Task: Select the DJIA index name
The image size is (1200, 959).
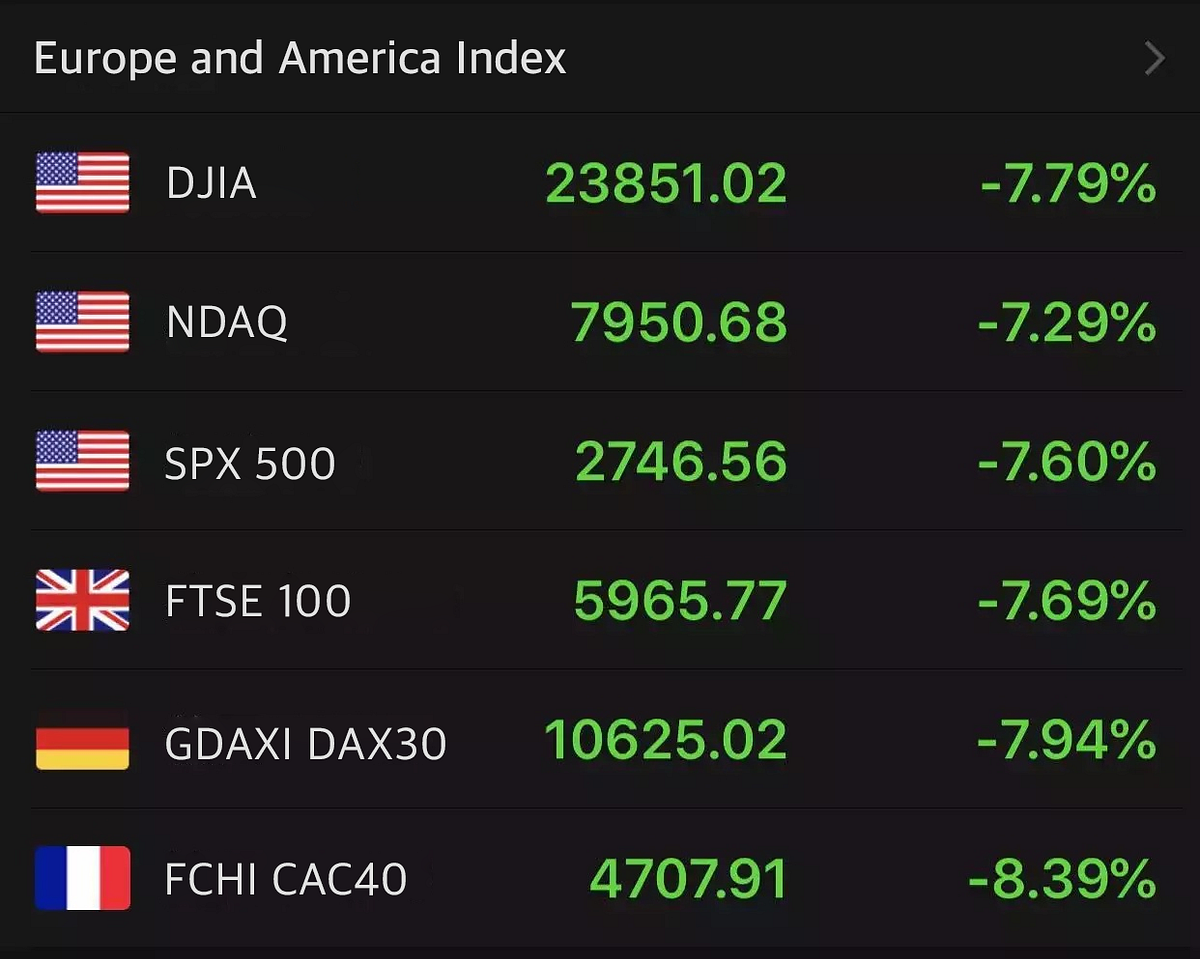Action: pyautogui.click(x=211, y=183)
